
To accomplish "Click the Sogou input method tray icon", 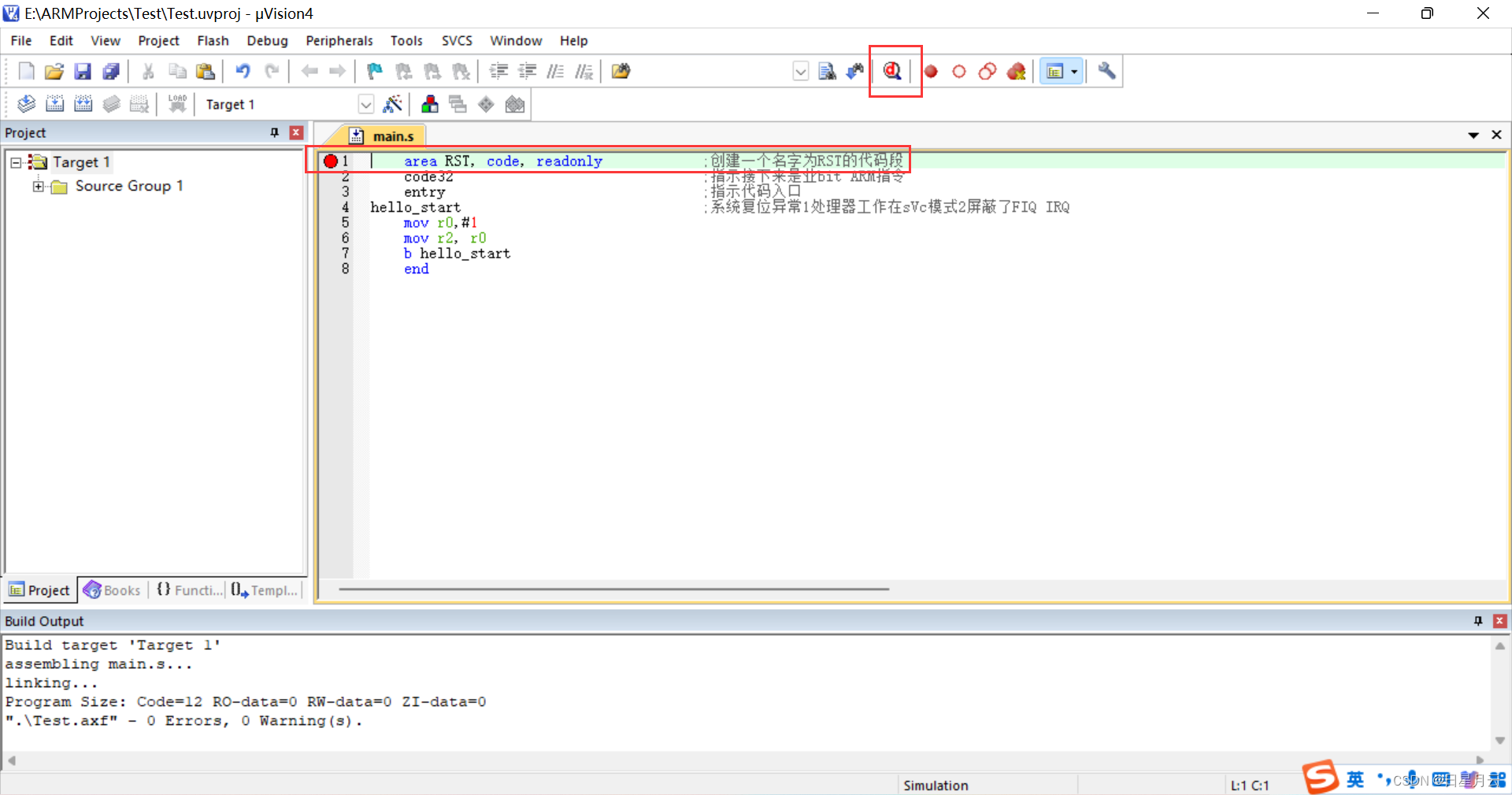I will coord(1321,777).
